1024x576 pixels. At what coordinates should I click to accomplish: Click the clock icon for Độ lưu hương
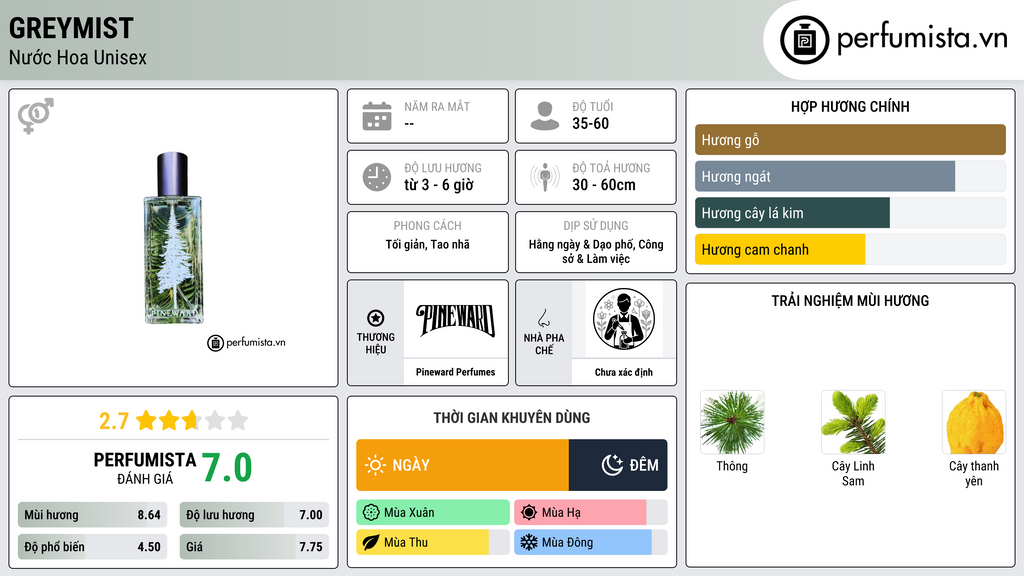[x=377, y=177]
